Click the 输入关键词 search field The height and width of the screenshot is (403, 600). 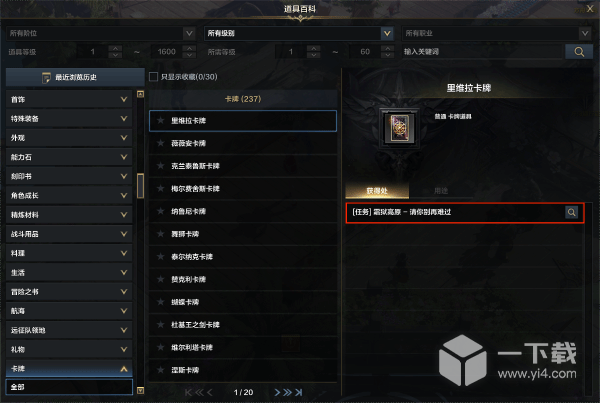[x=483, y=52]
